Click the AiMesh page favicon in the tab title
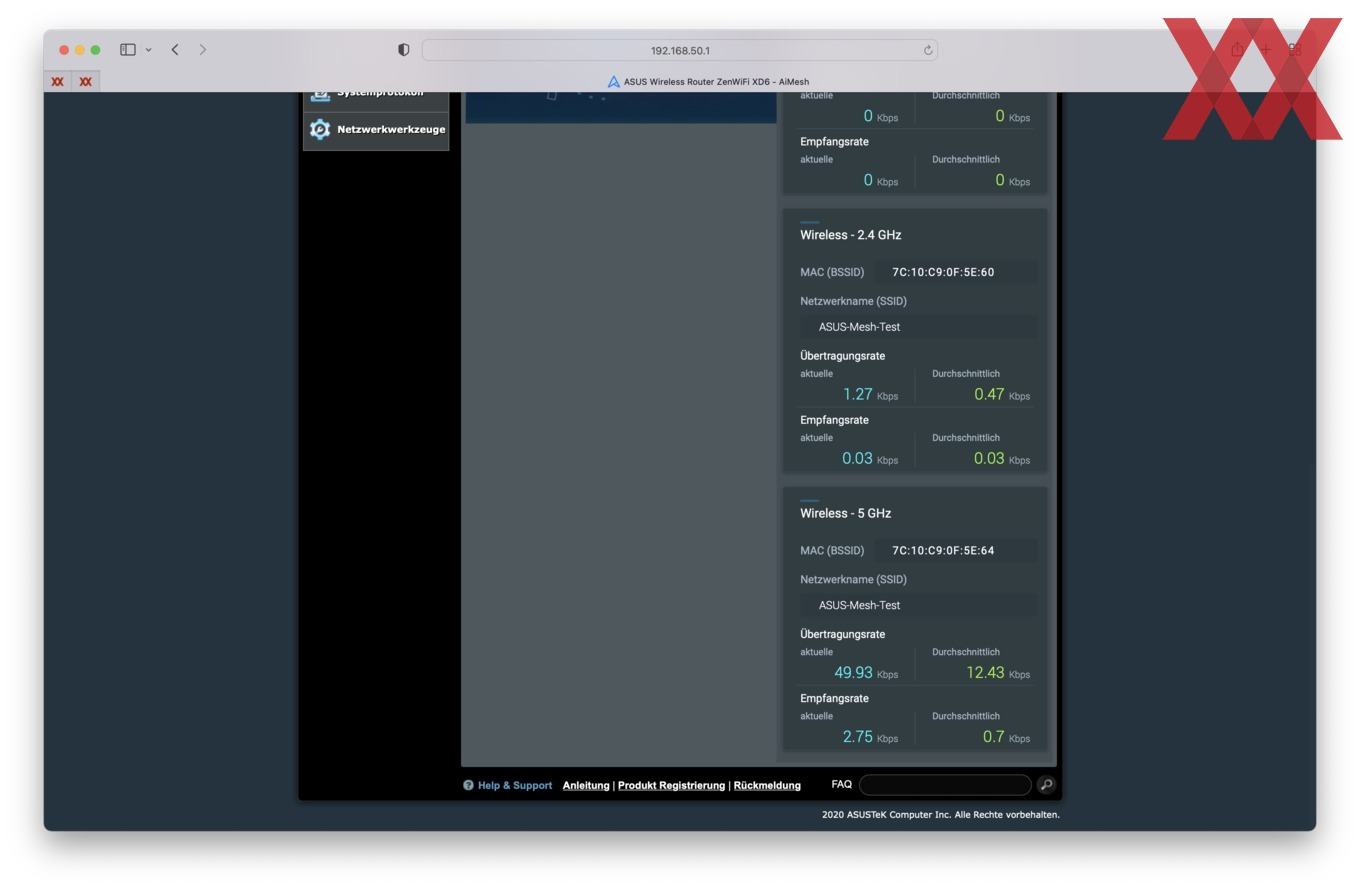The height and width of the screenshot is (889, 1360). pyautogui.click(x=614, y=82)
